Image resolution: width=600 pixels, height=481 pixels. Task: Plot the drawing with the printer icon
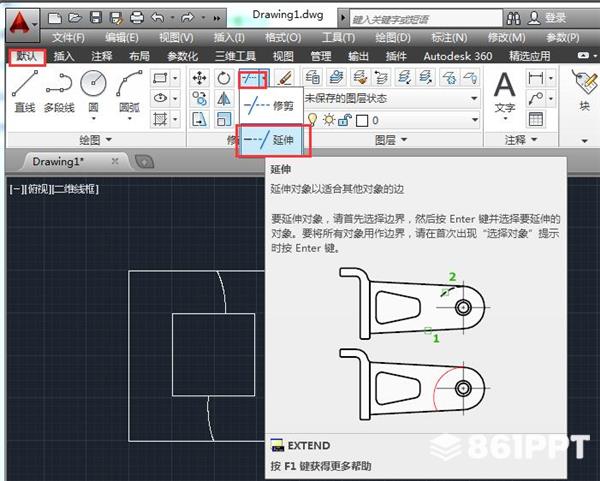(x=137, y=18)
